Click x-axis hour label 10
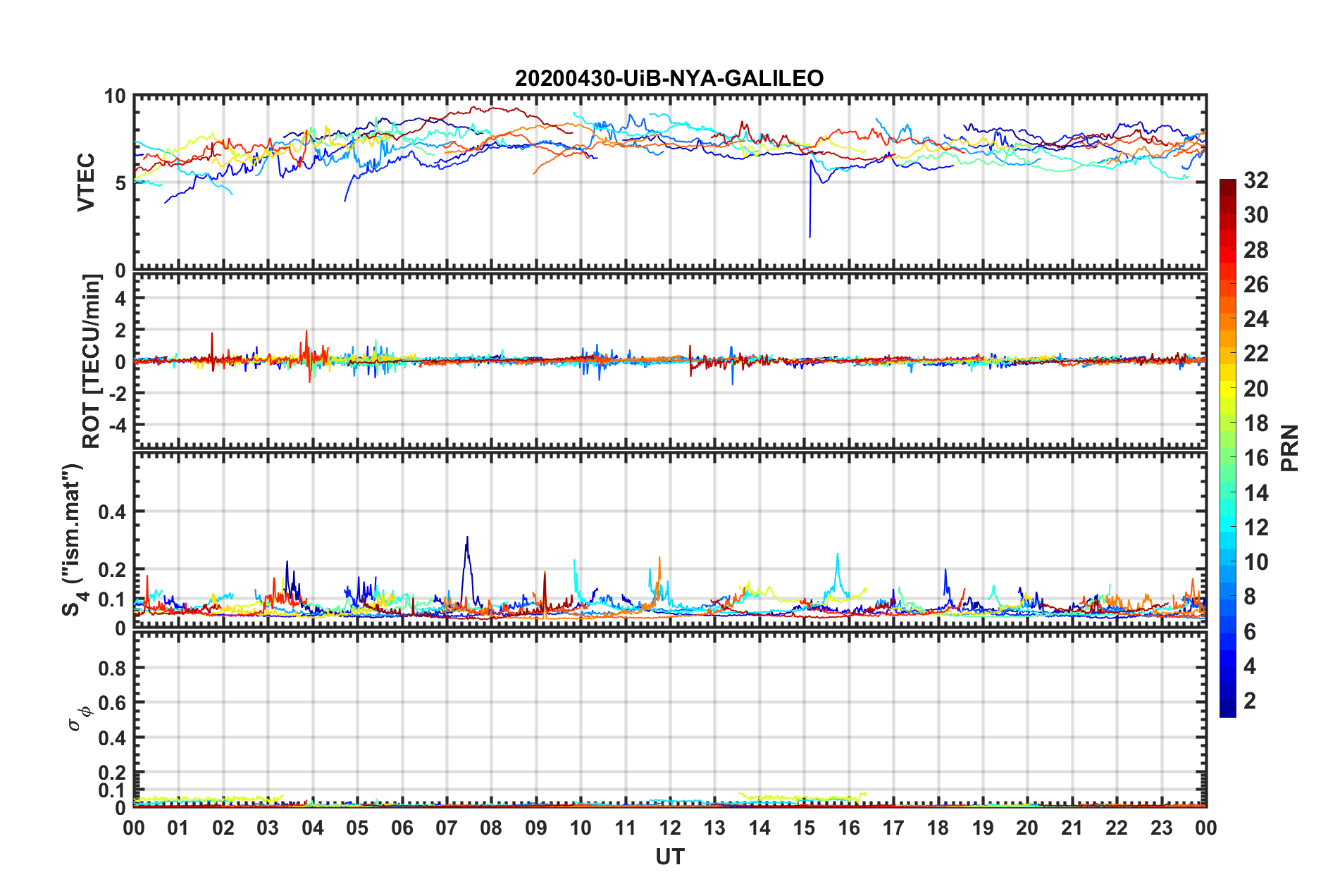Image resolution: width=1340 pixels, height=896 pixels. point(581,828)
